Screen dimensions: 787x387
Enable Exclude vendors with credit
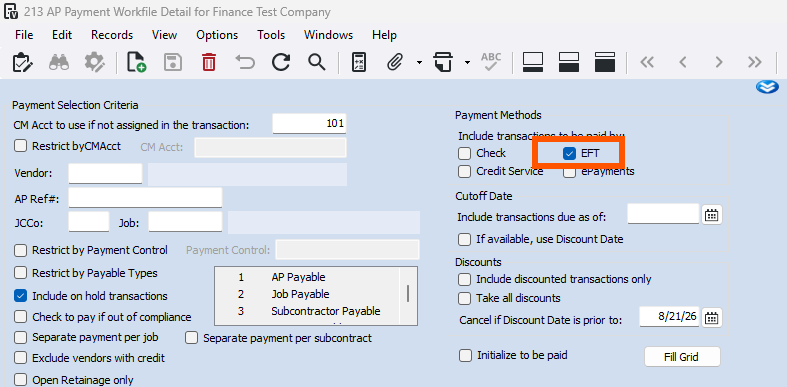click(20, 358)
